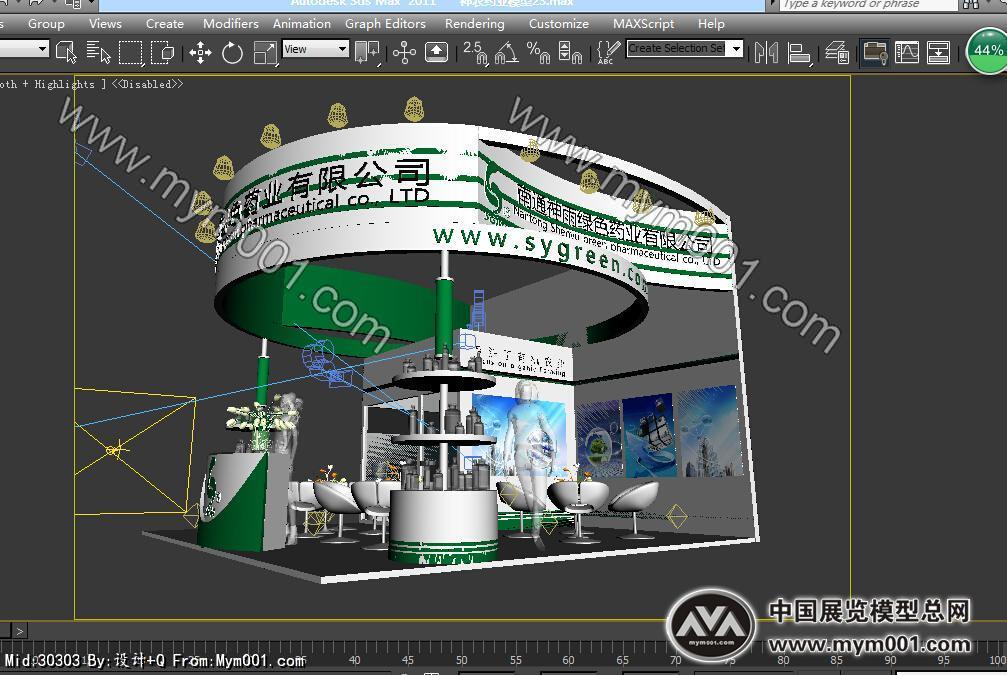
Task: Open the Animation menu
Action: pos(302,24)
